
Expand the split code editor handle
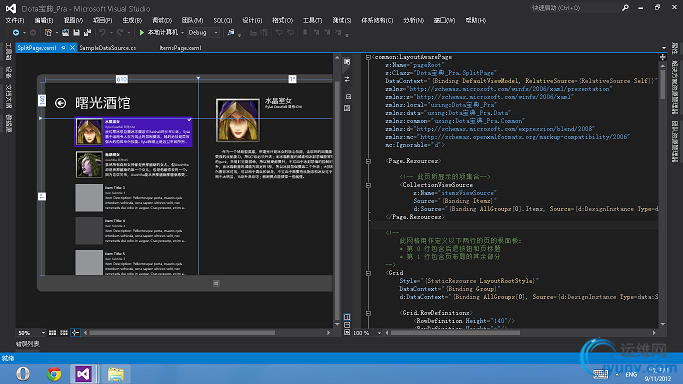[663, 57]
